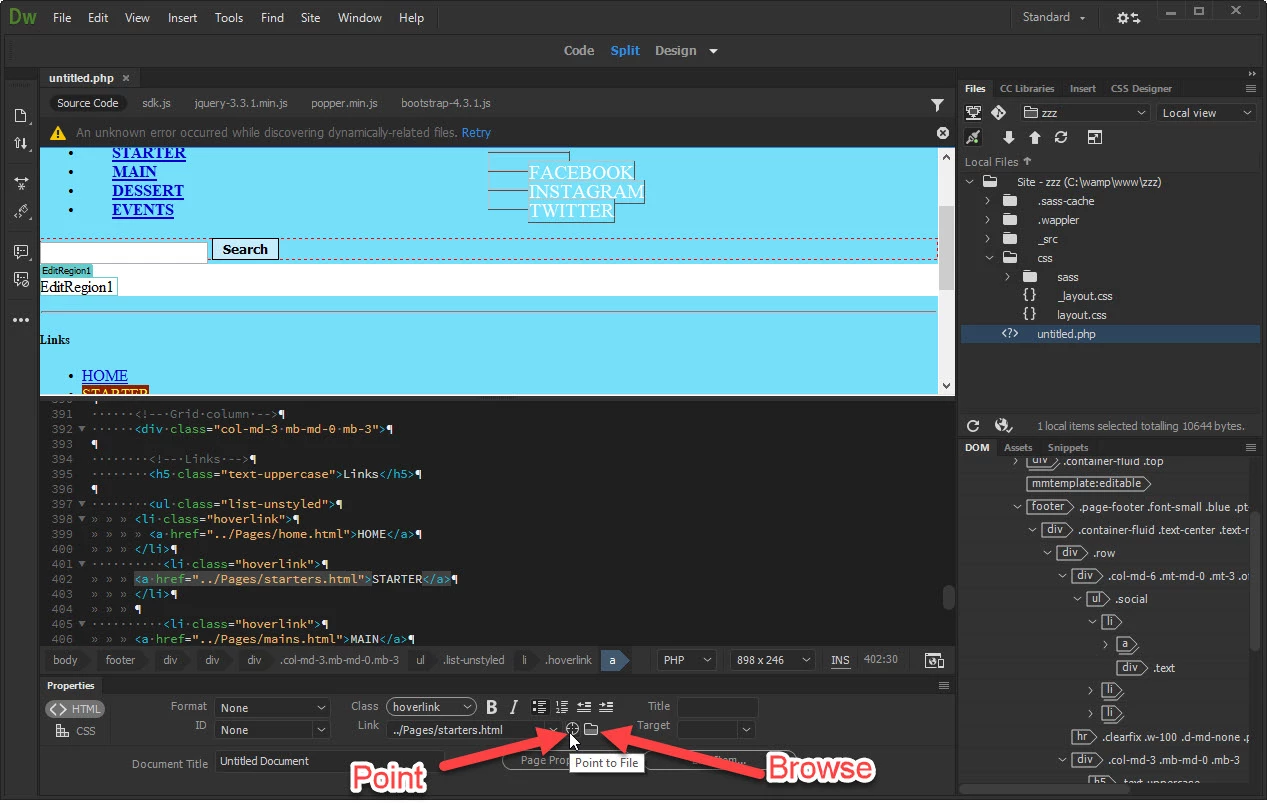Image resolution: width=1267 pixels, height=803 pixels.
Task: Click the Apply Comment icon
Action: (x=20, y=252)
